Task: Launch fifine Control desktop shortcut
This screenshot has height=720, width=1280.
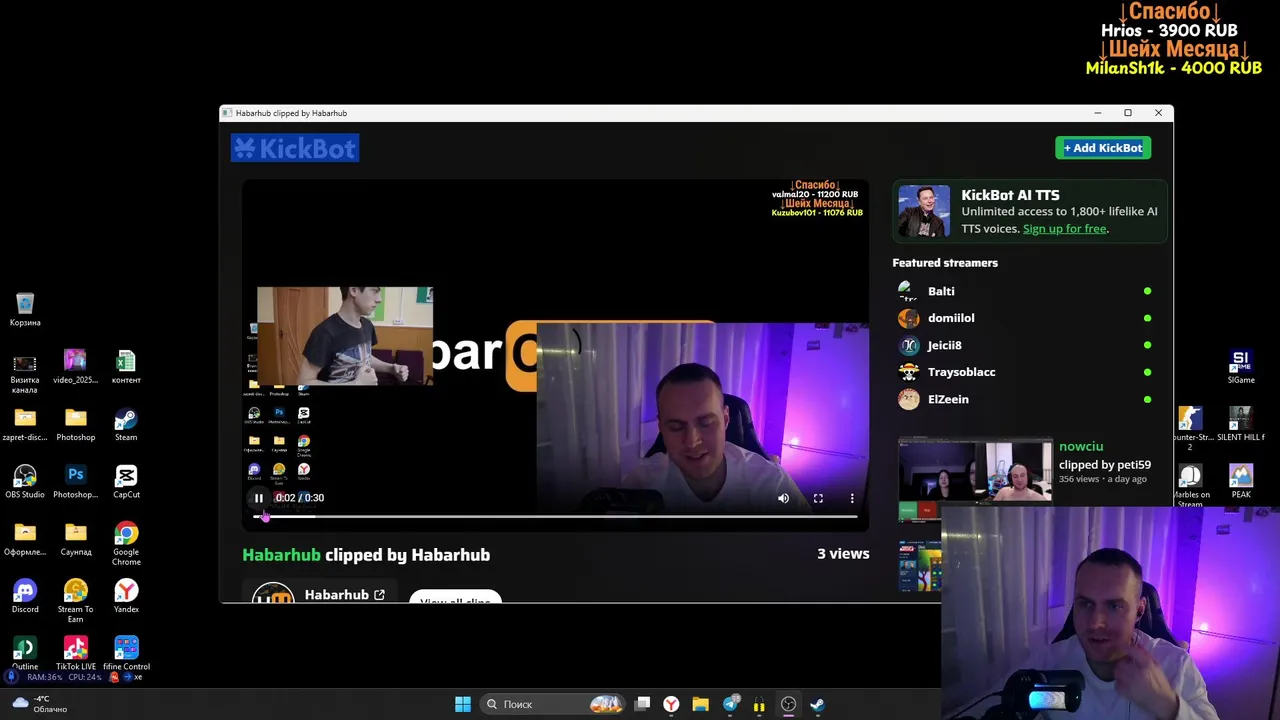Action: (126, 653)
